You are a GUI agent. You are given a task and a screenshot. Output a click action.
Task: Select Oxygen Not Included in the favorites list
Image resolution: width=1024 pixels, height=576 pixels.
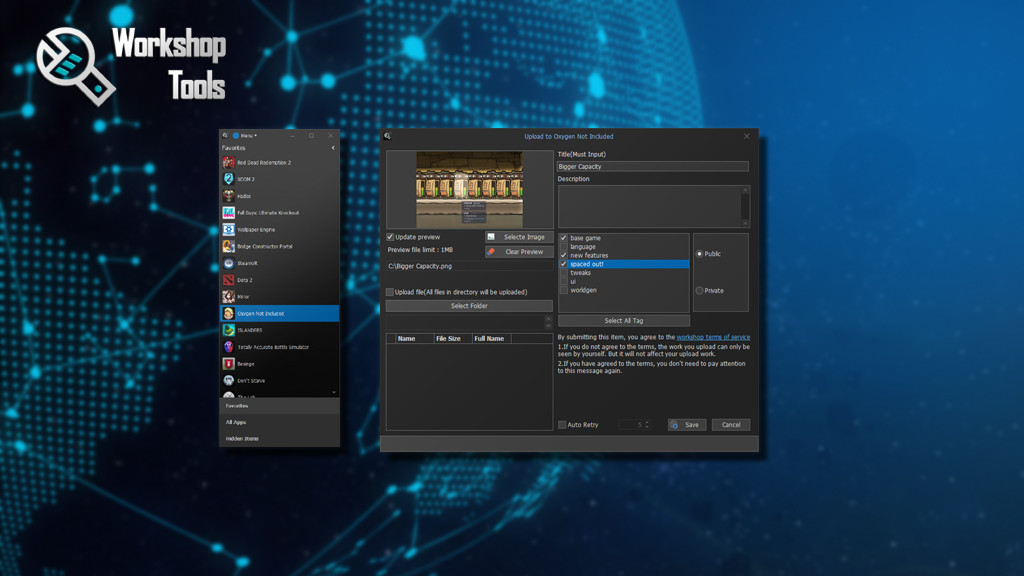pos(280,312)
